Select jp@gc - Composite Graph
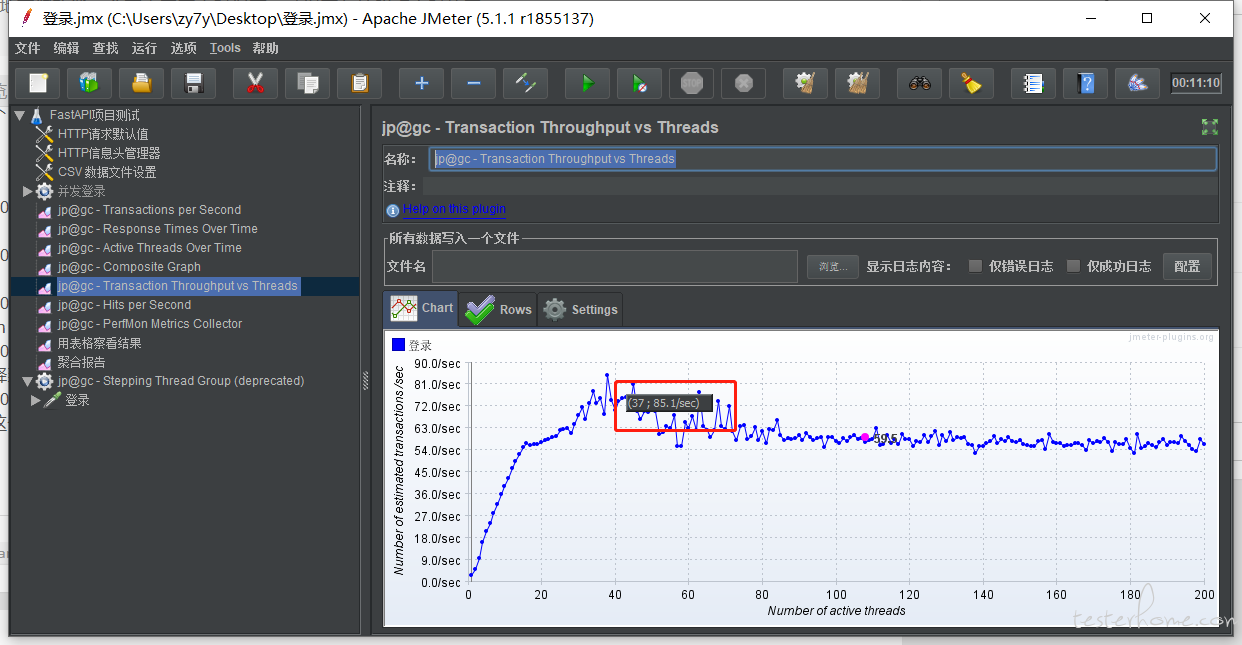 129,267
